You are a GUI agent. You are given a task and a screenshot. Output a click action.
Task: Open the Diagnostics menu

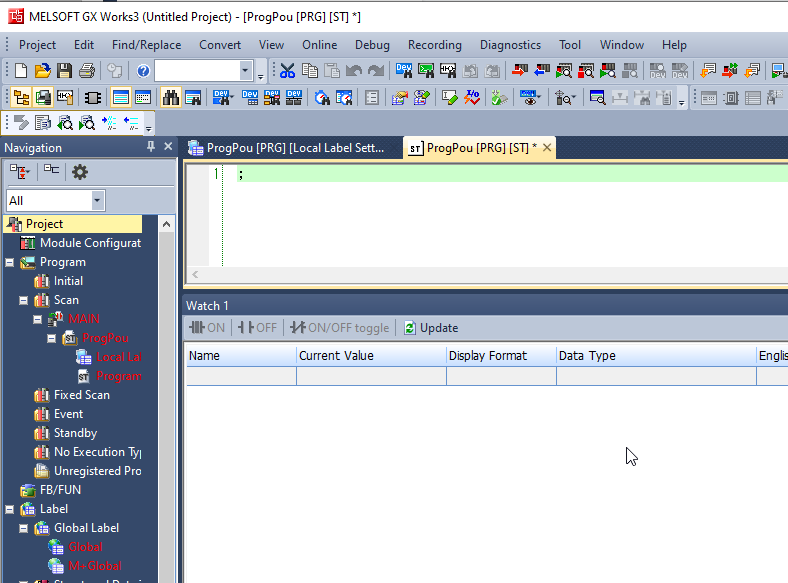click(x=511, y=45)
